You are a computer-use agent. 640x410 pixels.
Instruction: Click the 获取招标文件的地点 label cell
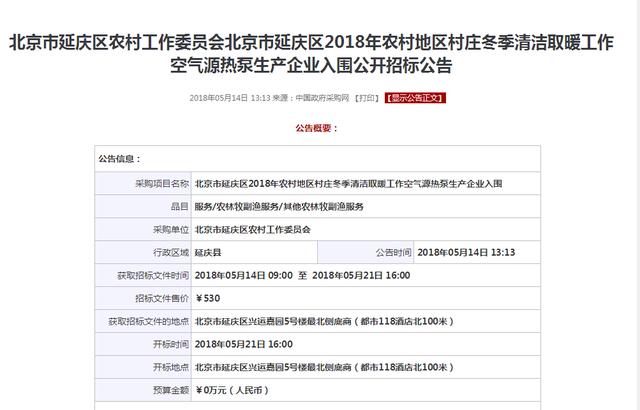coord(143,321)
